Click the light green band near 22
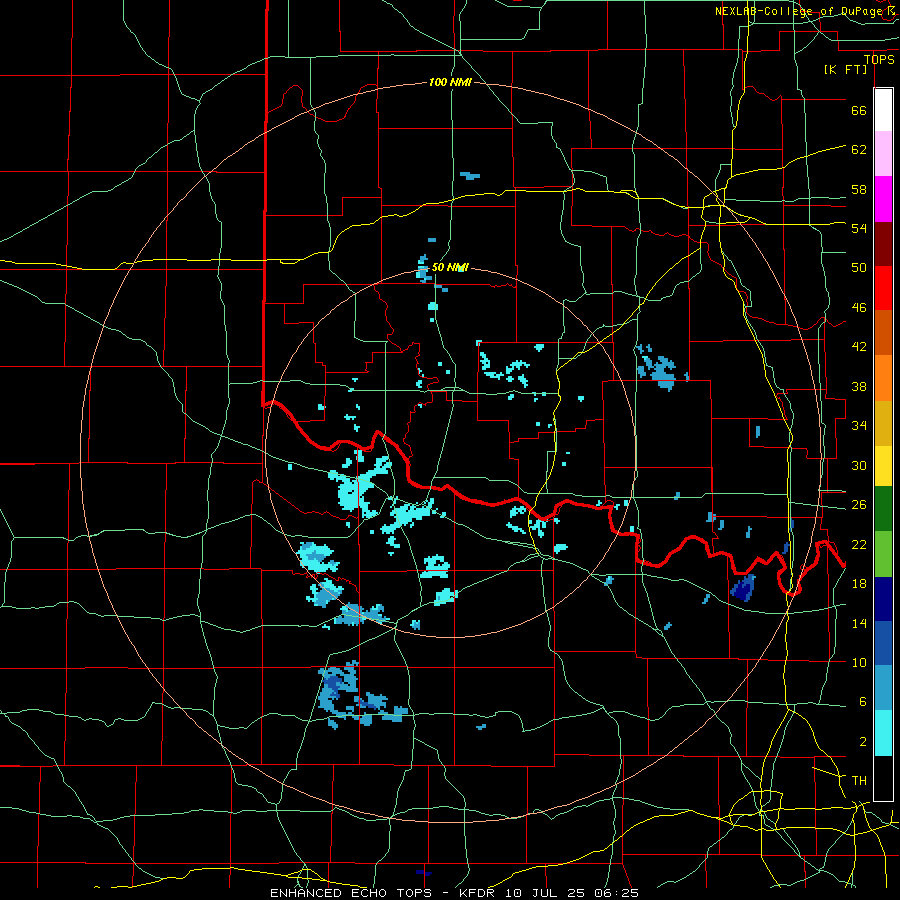The image size is (900, 900). (x=883, y=554)
